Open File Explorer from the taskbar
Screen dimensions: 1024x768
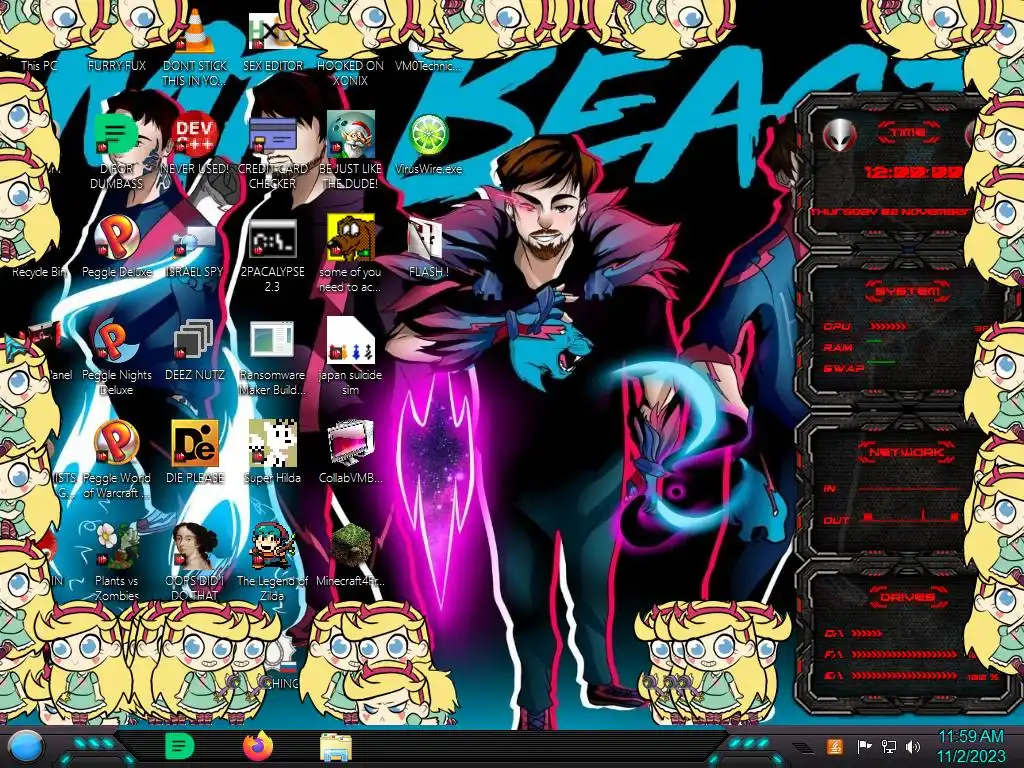click(x=336, y=747)
